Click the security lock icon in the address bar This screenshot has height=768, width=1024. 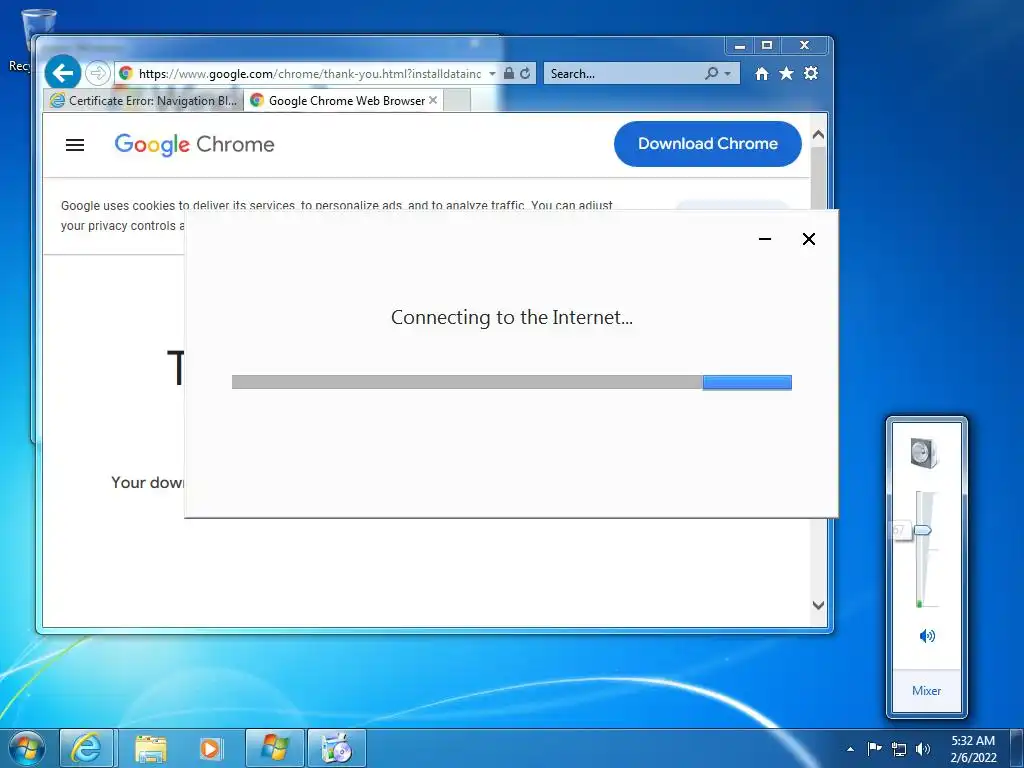509,73
